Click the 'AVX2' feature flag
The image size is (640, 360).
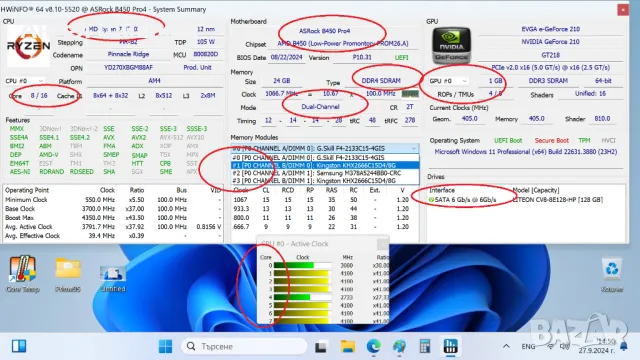coord(138,138)
